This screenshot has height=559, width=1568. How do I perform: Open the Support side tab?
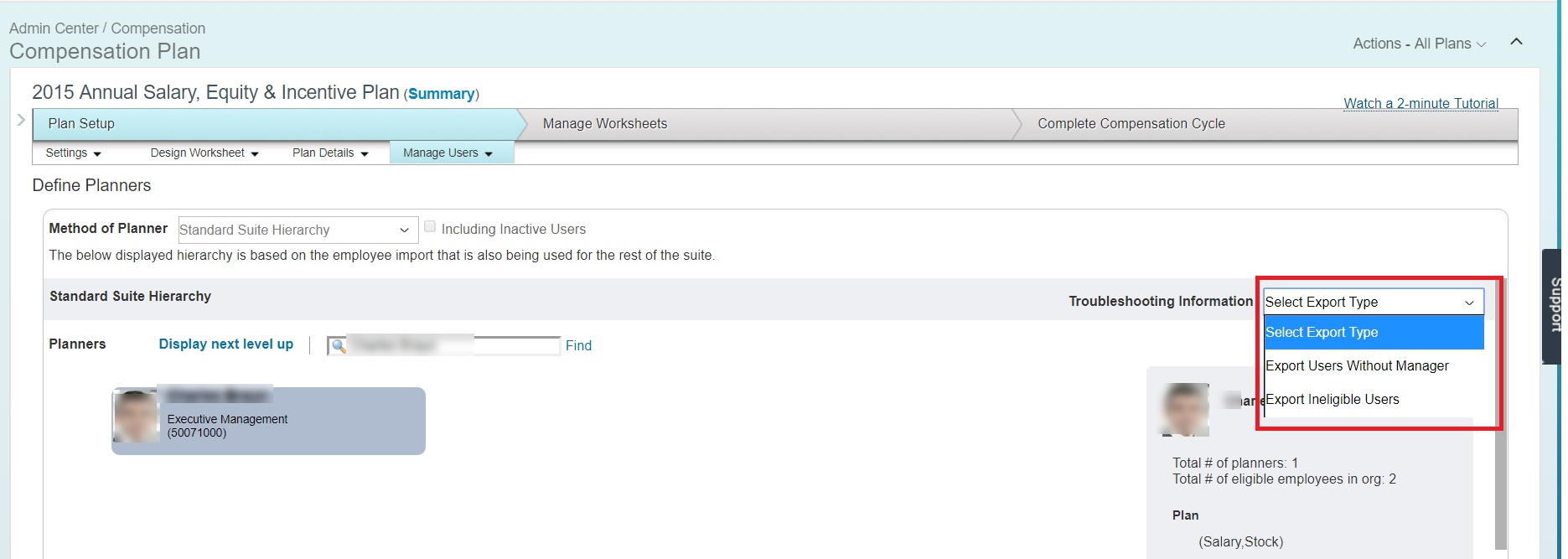click(1552, 306)
